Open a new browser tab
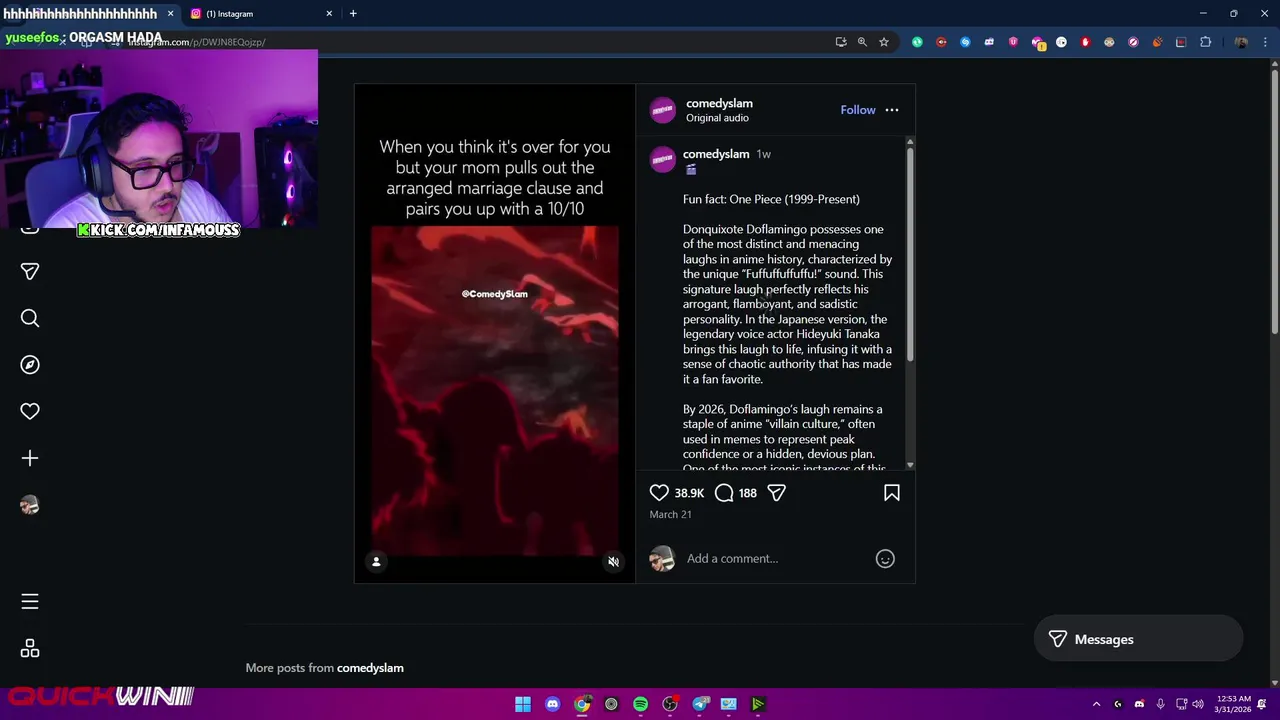 (x=353, y=14)
